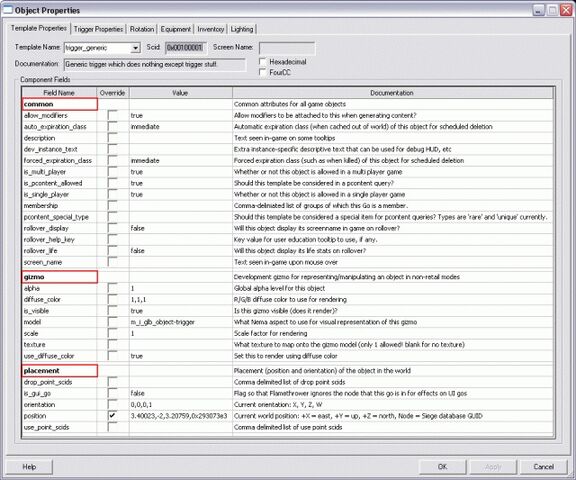Click the model value m_i_glb_object-trigger
Image resolution: width=576 pixels, height=480 pixels.
click(x=163, y=322)
